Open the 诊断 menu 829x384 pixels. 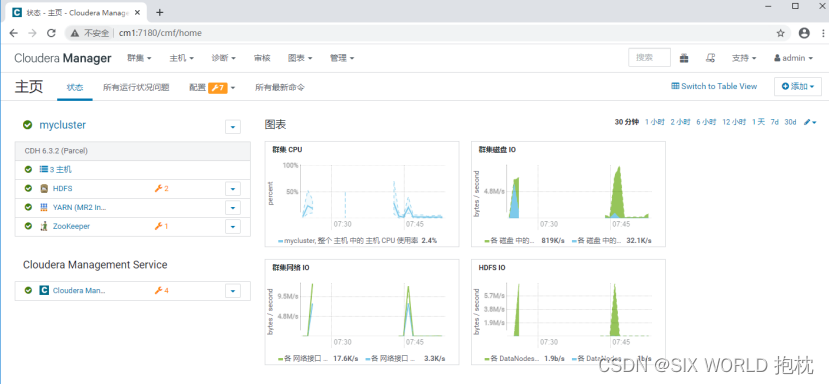[223, 58]
